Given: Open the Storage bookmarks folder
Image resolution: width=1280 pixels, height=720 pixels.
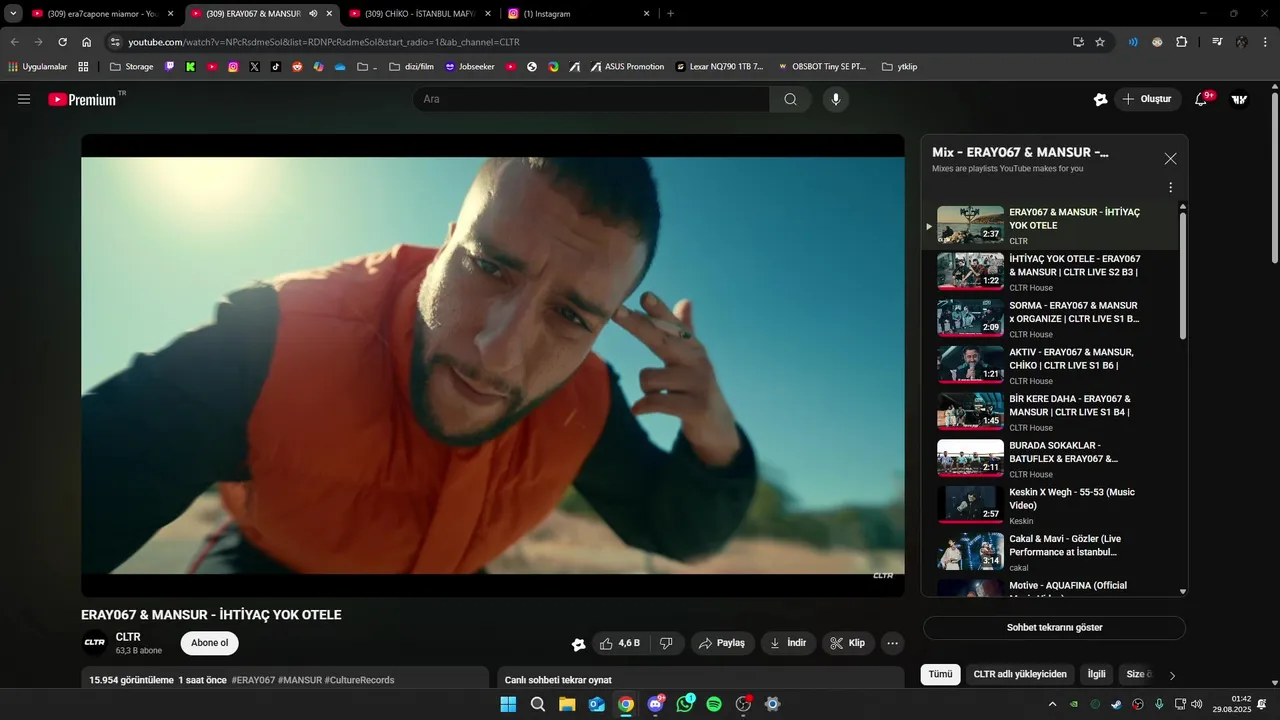Looking at the screenshot, I should pos(132,67).
